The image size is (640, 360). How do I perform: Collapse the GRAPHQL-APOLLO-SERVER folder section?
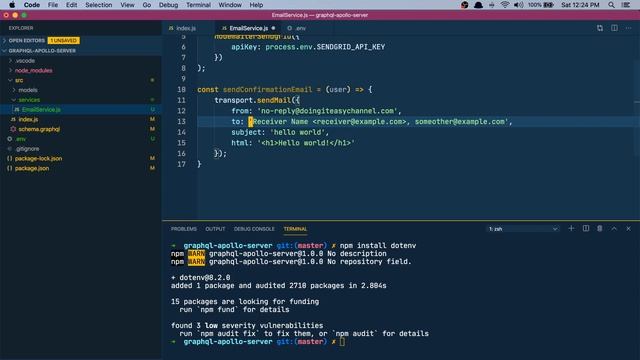click(x=42, y=51)
